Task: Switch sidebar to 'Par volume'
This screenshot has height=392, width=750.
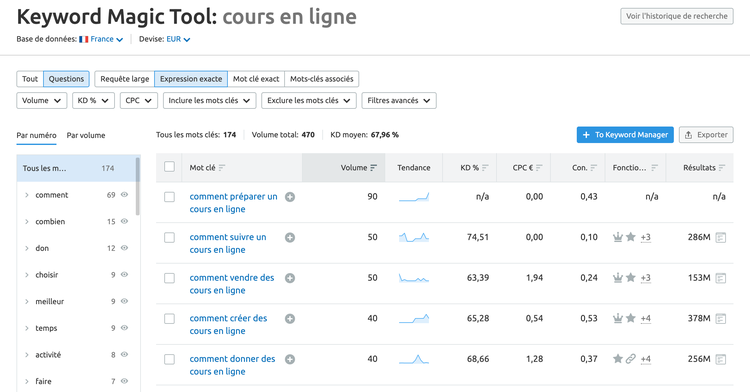Action: pos(86,135)
